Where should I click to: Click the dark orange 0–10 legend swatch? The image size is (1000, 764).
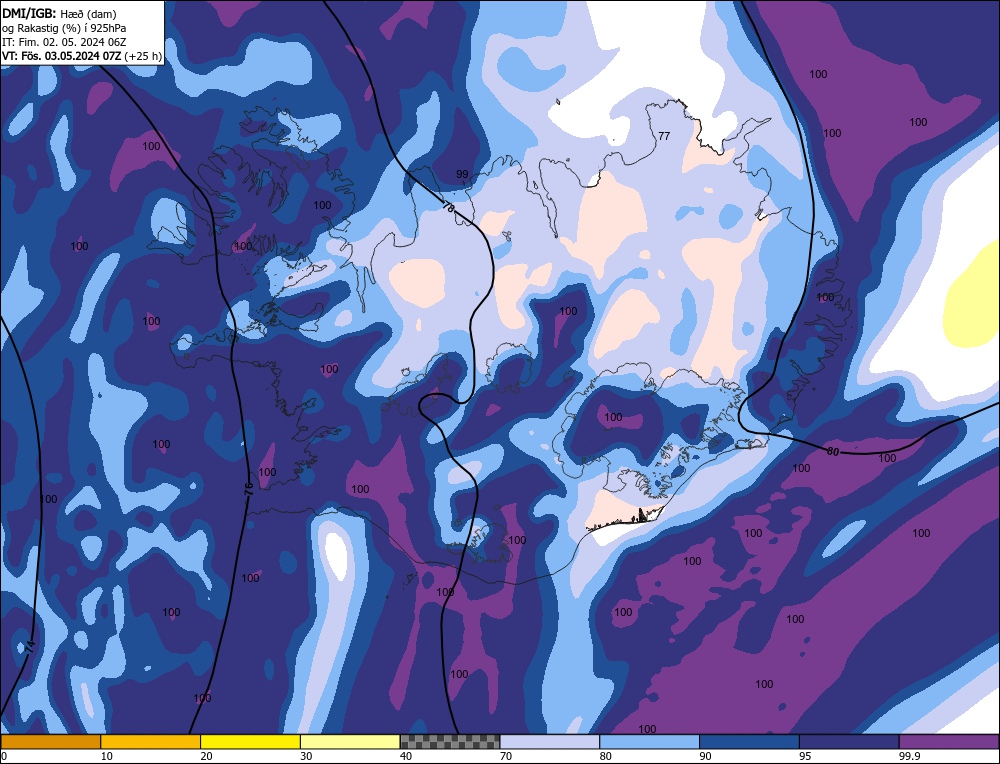(x=51, y=741)
